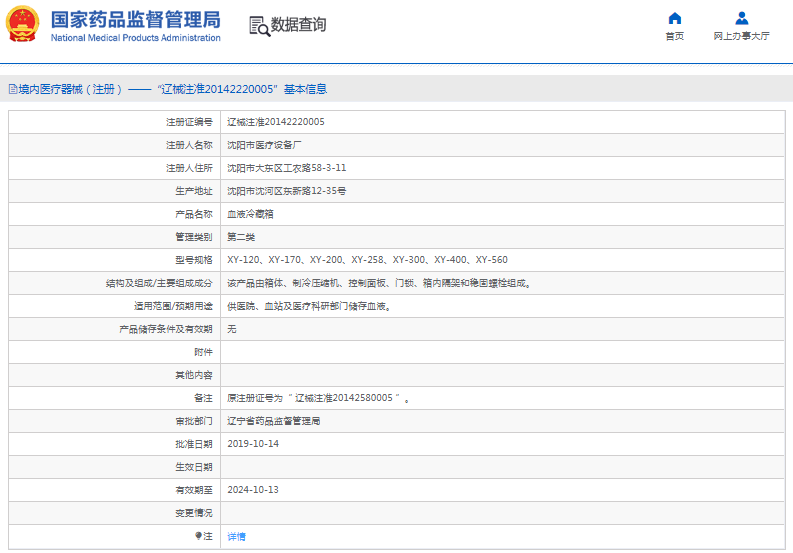Select registration number 辽械注准20142220005 in table

[x=275, y=121]
